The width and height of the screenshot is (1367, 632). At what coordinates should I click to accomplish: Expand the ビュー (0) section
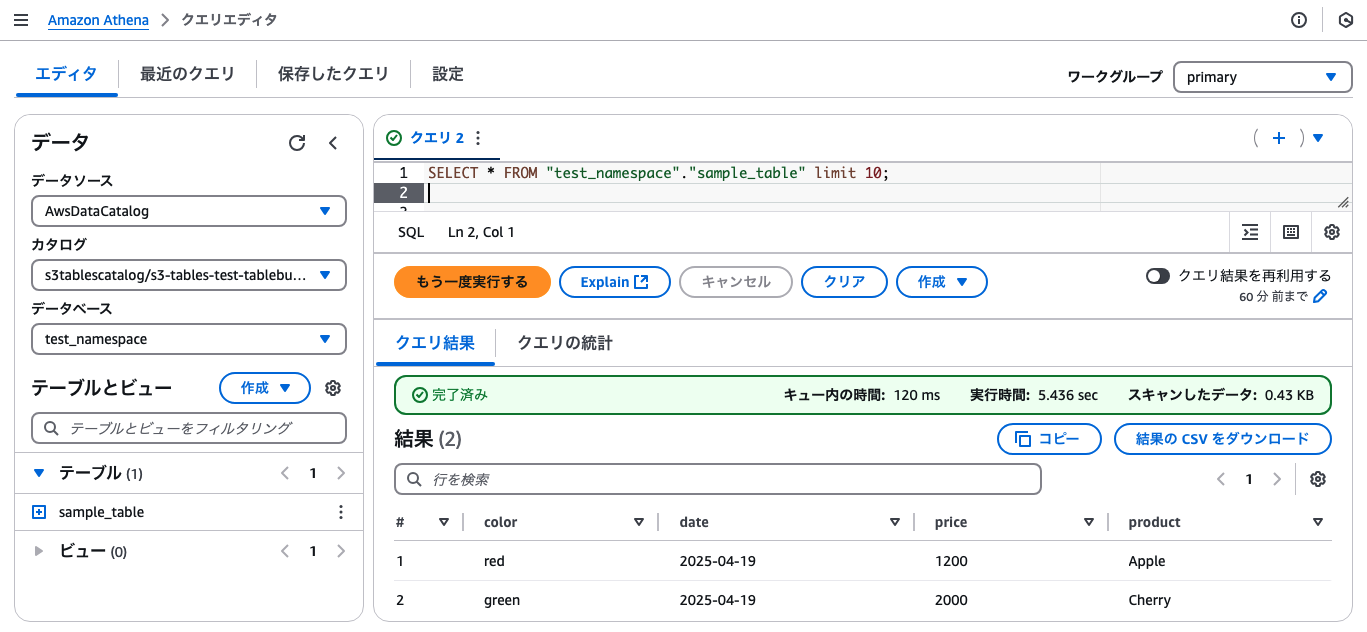coord(39,551)
